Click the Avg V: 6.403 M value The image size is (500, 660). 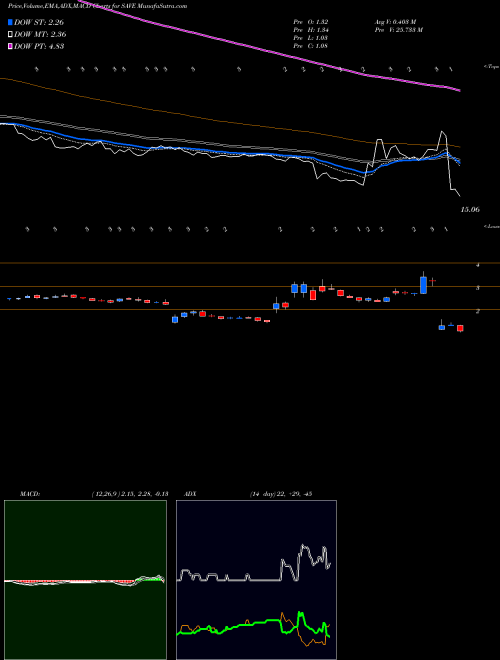(395, 22)
